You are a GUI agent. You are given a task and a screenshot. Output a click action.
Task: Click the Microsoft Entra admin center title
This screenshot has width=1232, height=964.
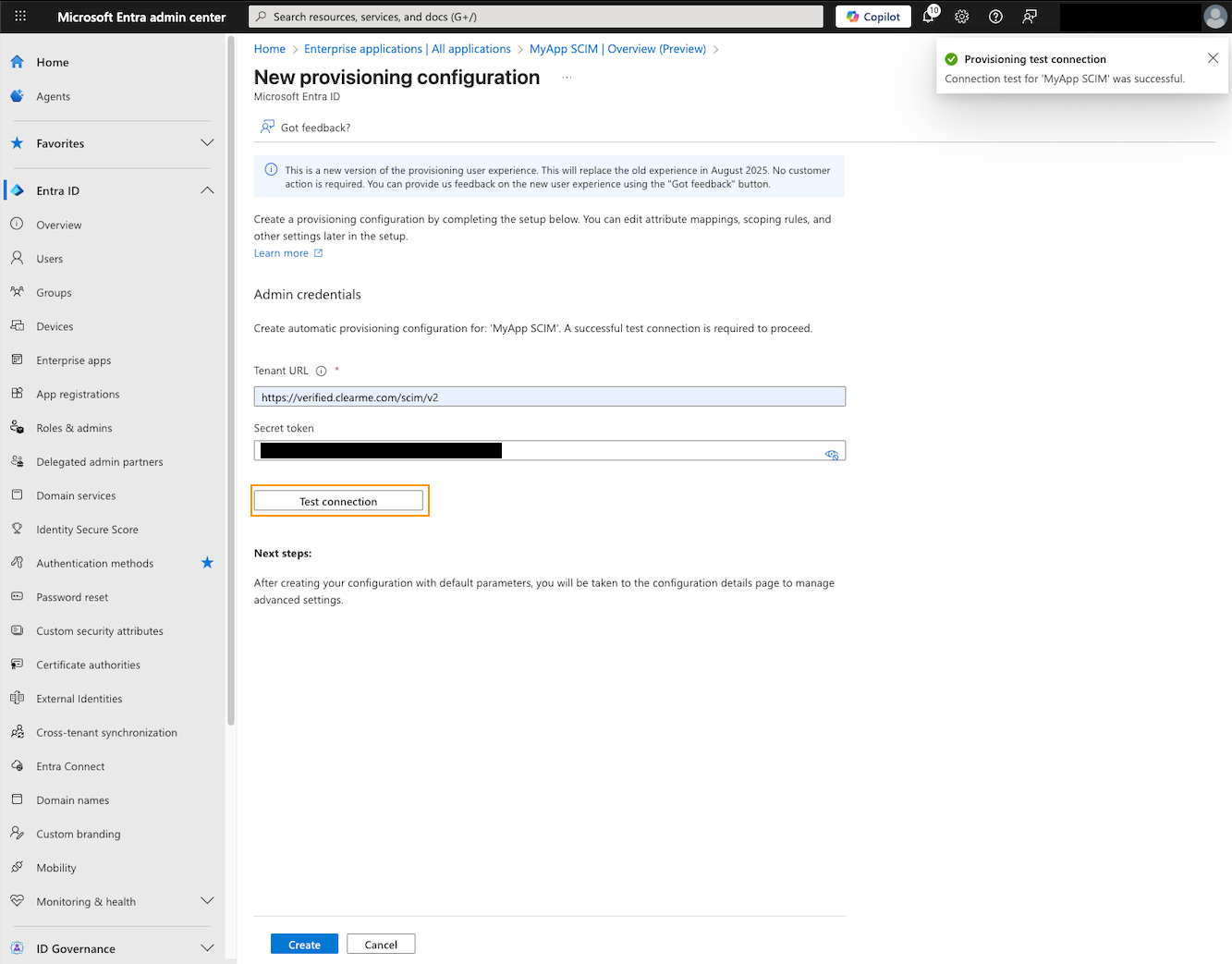tap(141, 17)
